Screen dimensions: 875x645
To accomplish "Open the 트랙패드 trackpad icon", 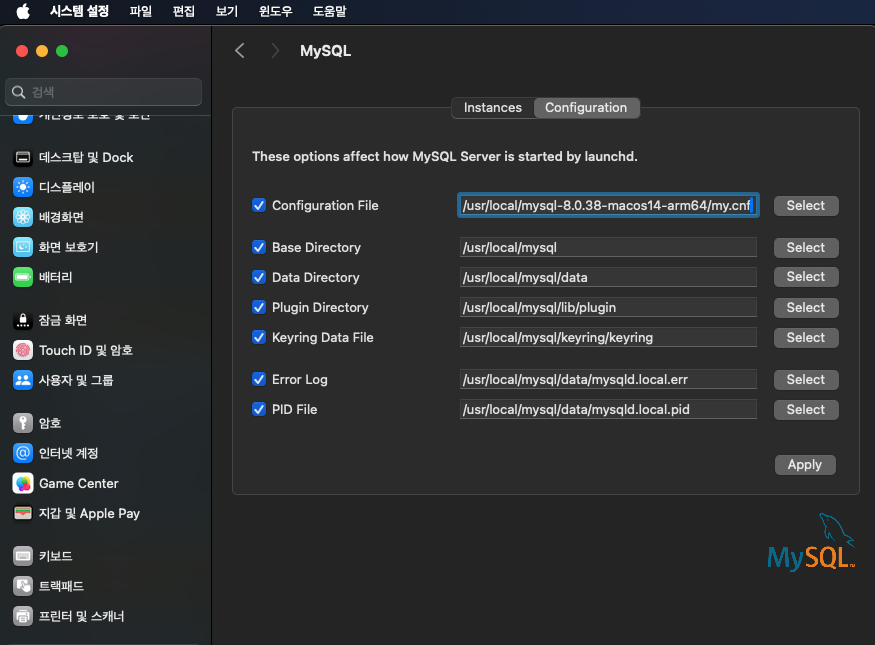I will (x=23, y=586).
